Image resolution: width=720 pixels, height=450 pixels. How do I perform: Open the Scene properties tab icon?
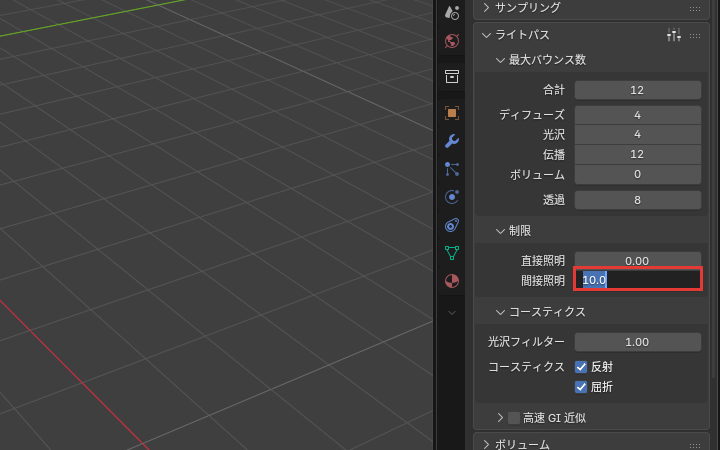click(x=452, y=13)
